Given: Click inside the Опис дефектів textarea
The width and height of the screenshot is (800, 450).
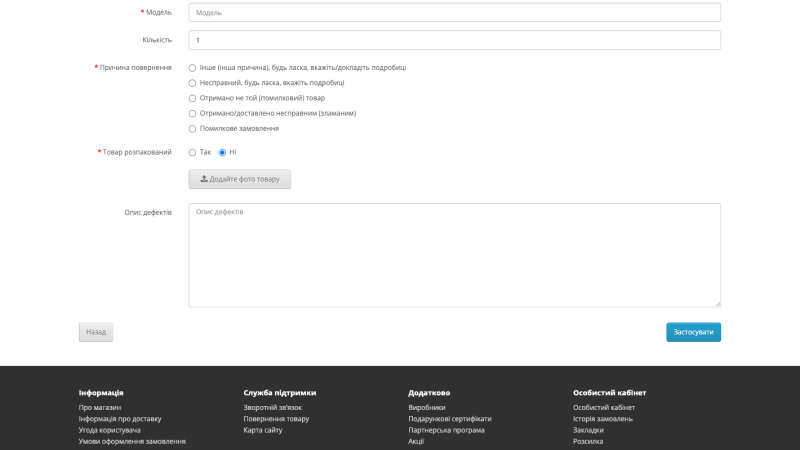Looking at the screenshot, I should [x=455, y=255].
